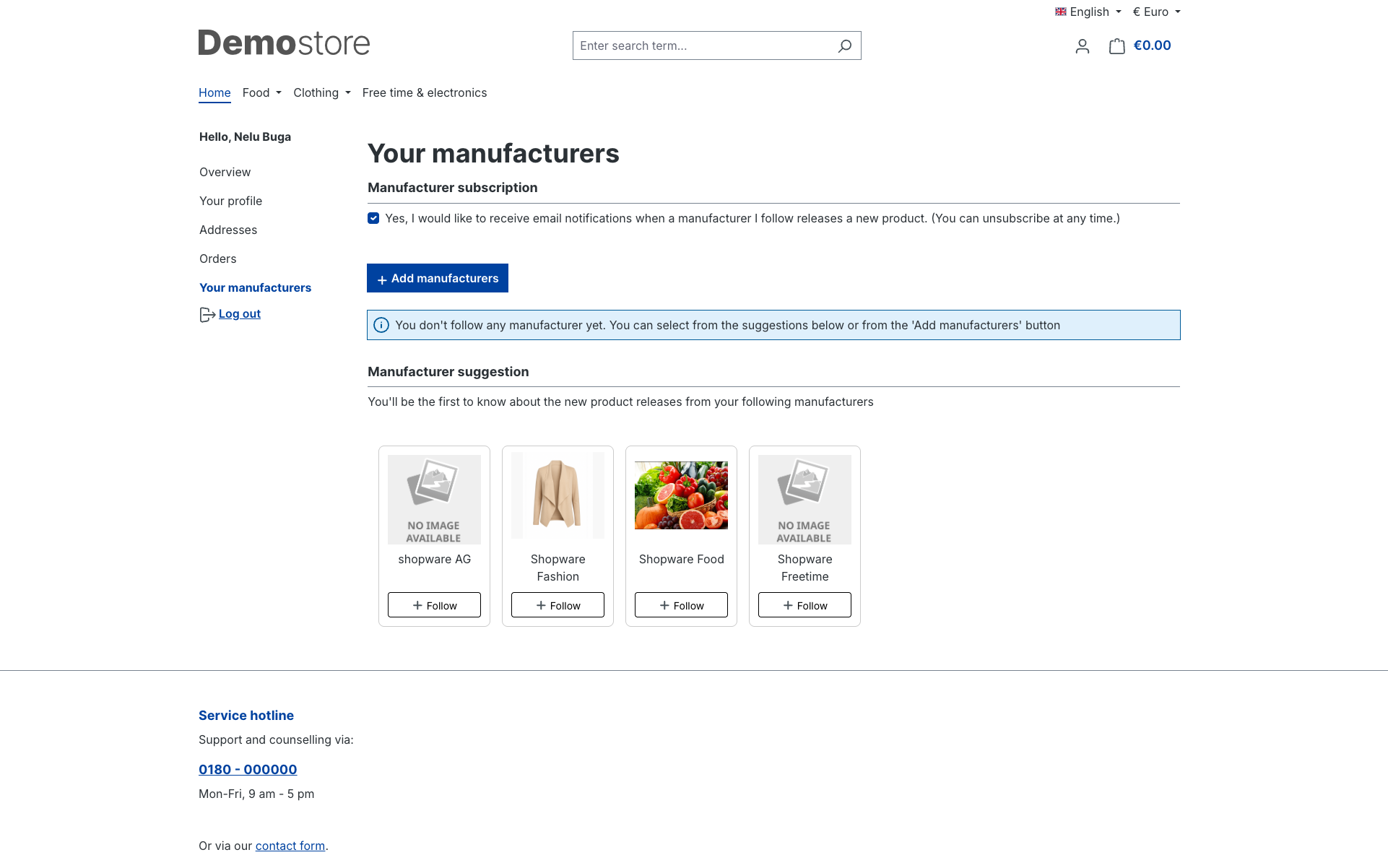
Task: Click the plus icon on Add manufacturers
Action: [x=381, y=279]
